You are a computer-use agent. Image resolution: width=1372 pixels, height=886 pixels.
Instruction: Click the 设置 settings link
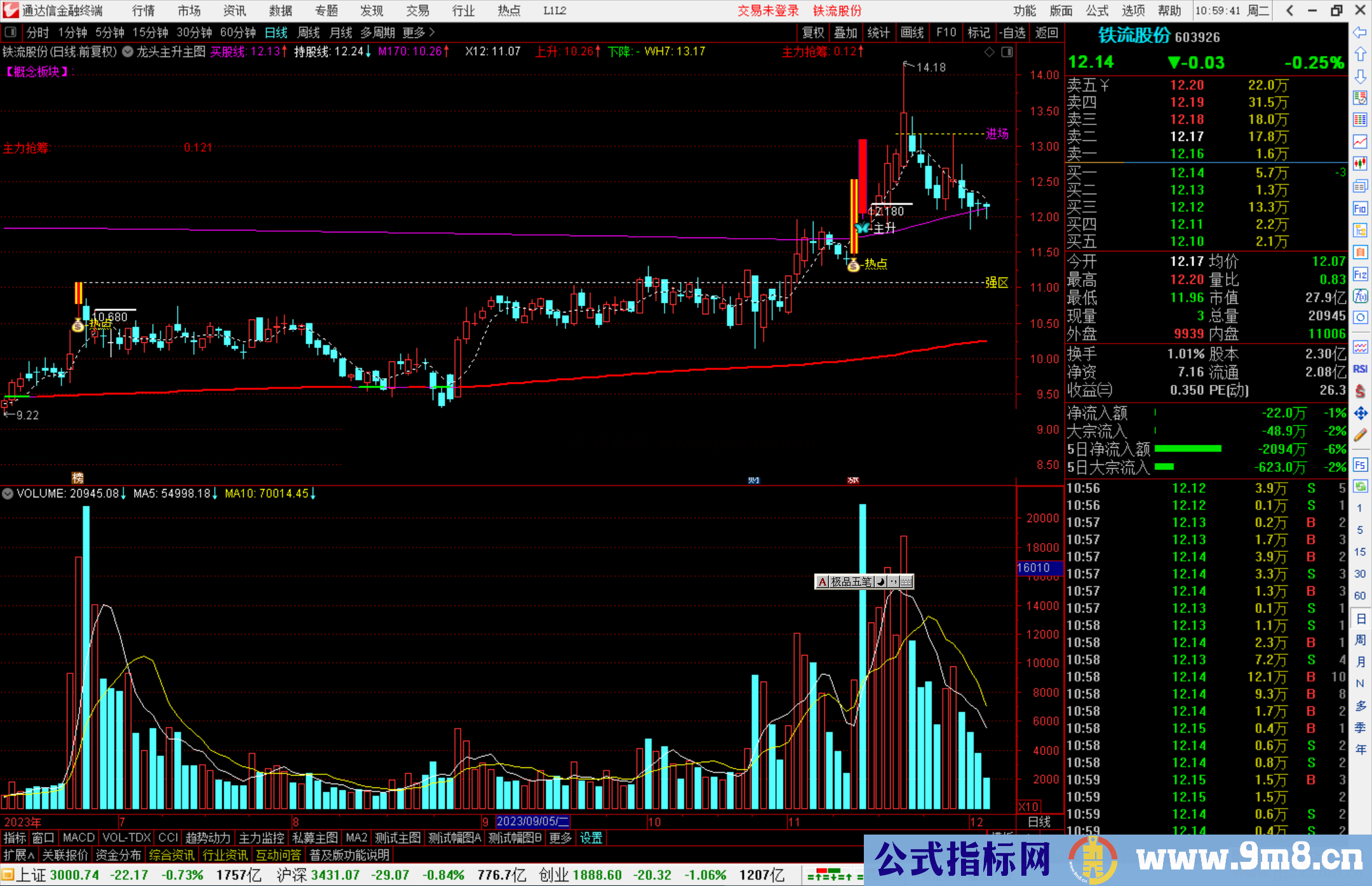pyautogui.click(x=591, y=838)
